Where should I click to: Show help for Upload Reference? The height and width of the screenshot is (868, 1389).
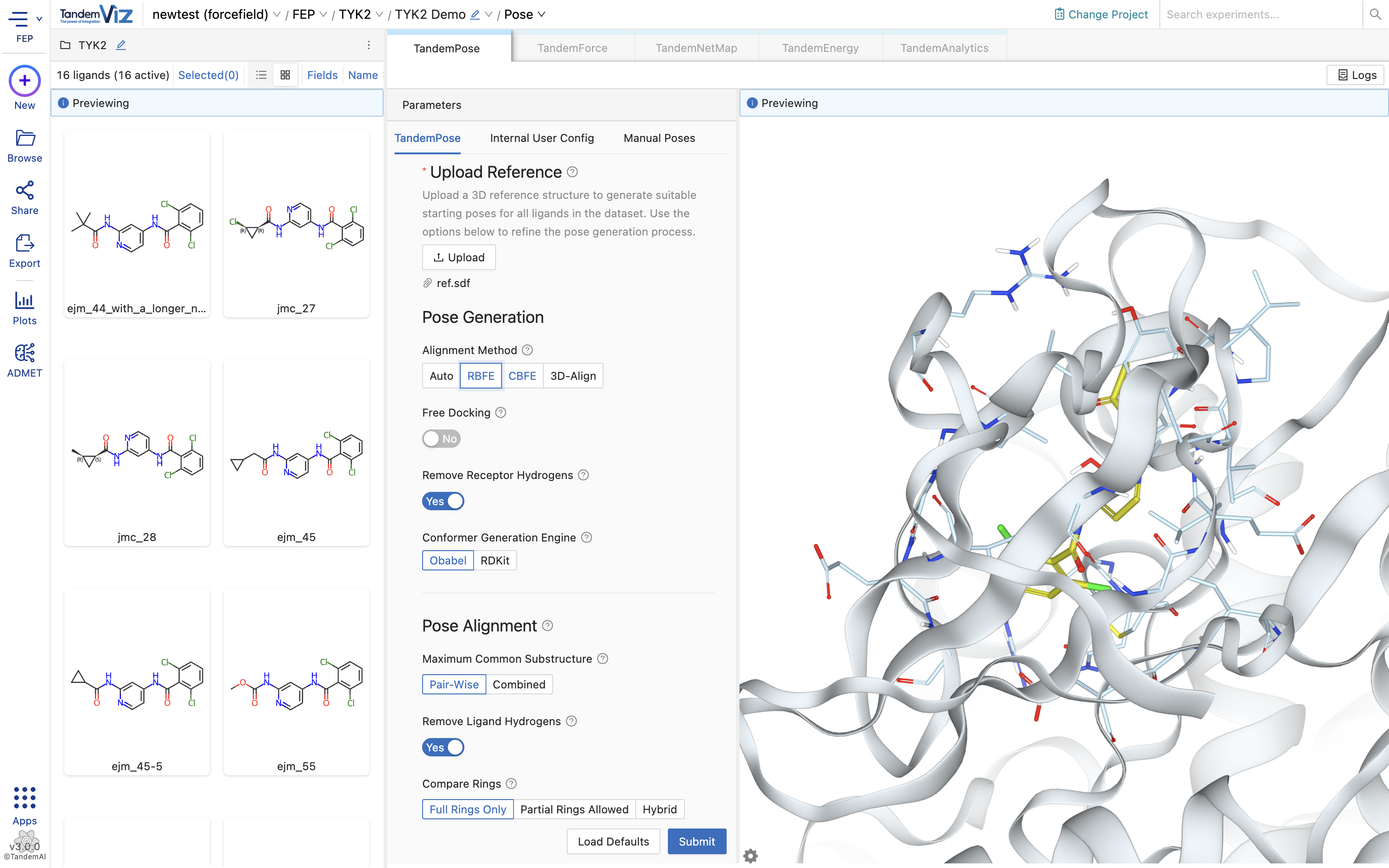point(572,172)
